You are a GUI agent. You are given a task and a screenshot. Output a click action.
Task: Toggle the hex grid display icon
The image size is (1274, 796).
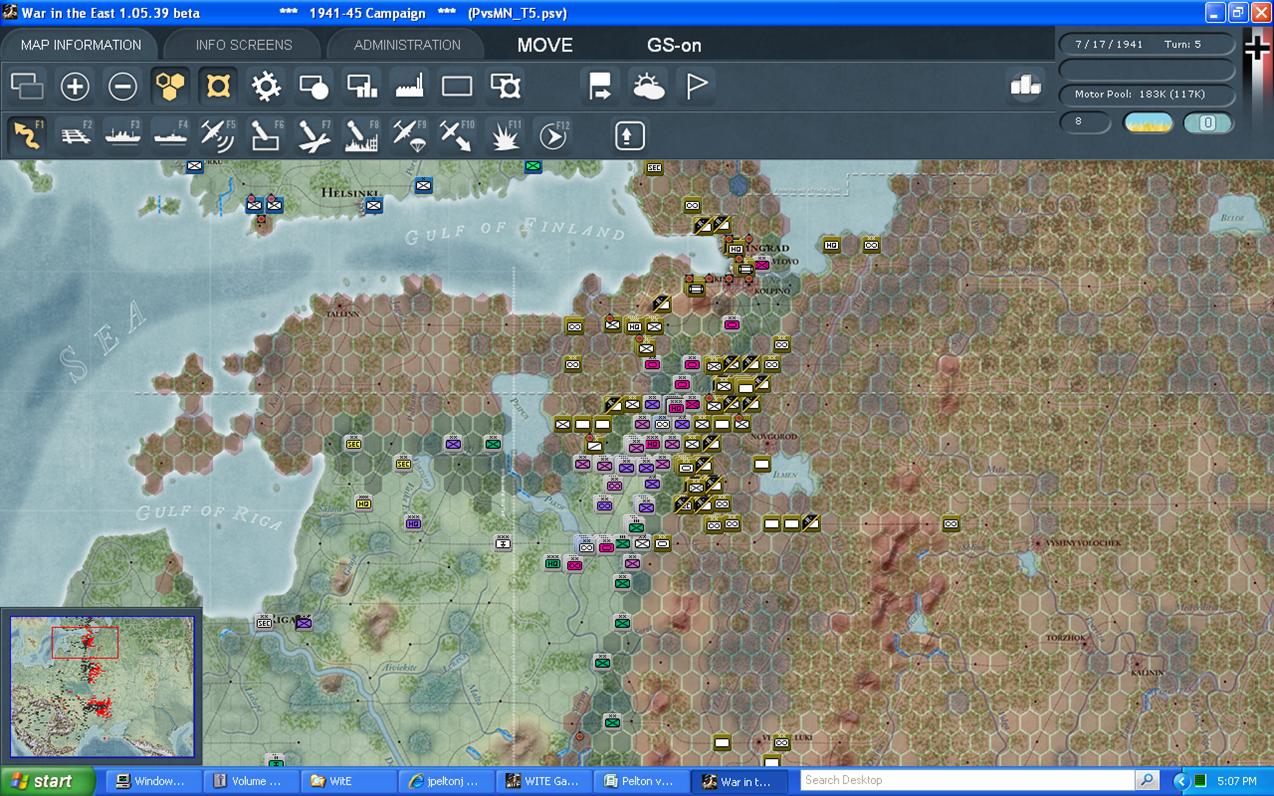[x=171, y=86]
